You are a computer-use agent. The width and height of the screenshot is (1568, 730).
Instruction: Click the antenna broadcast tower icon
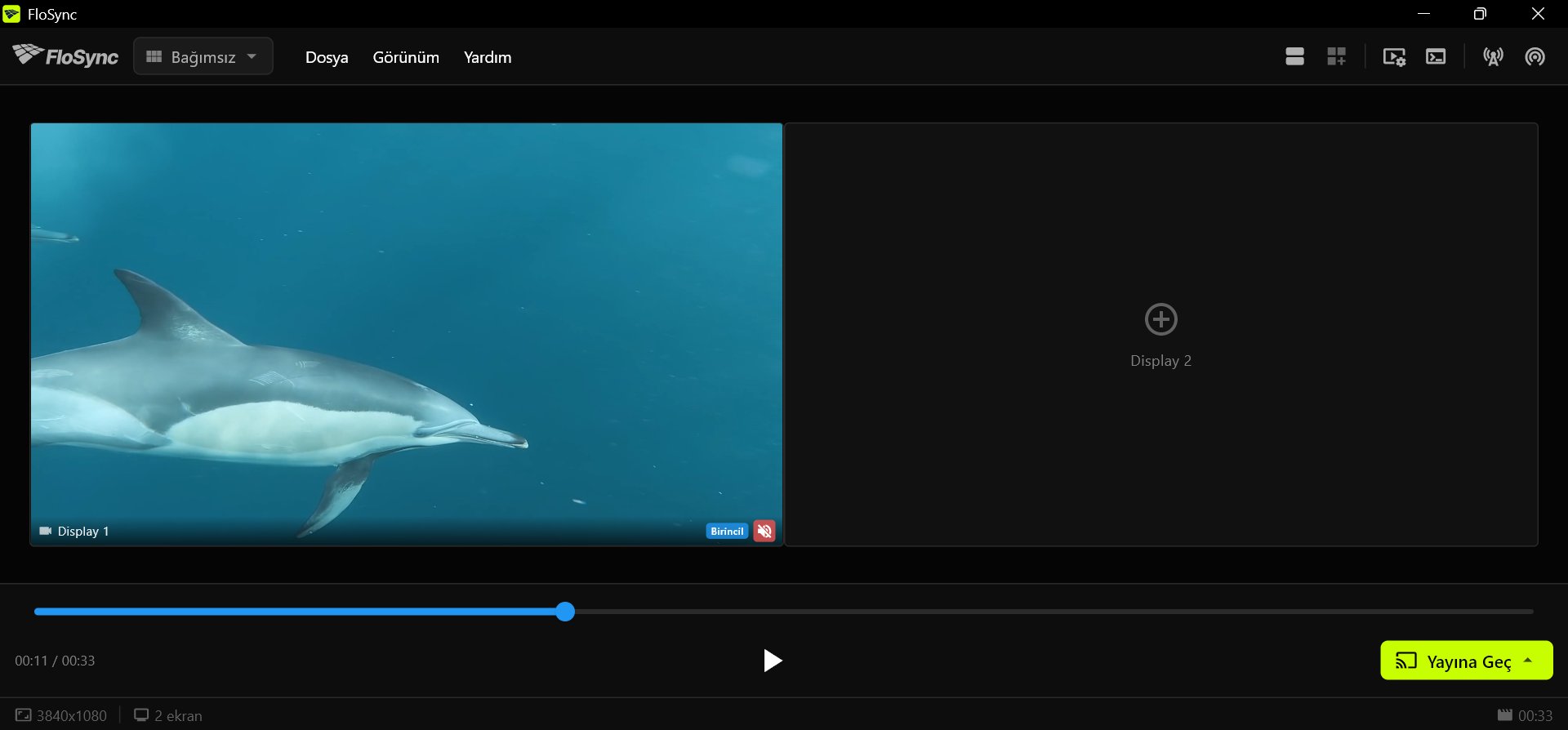click(x=1493, y=56)
